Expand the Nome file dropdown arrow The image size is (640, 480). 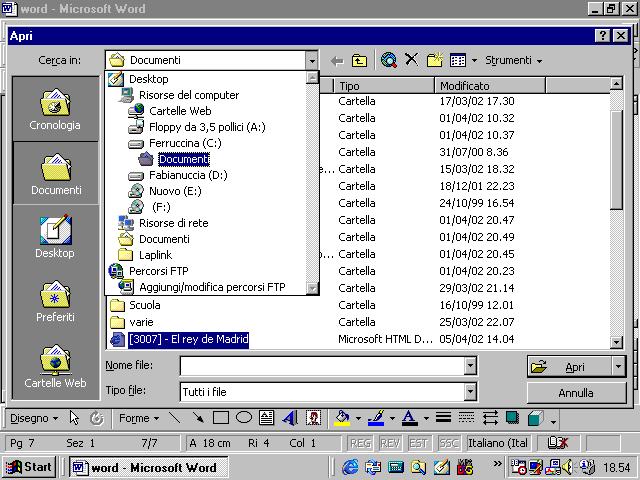point(470,366)
